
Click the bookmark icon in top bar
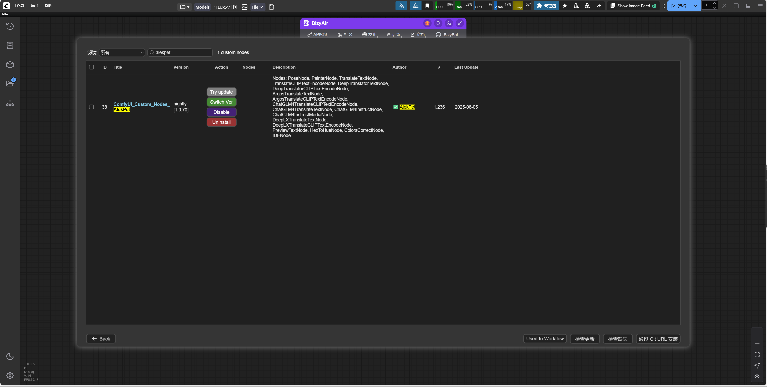click(x=428, y=6)
